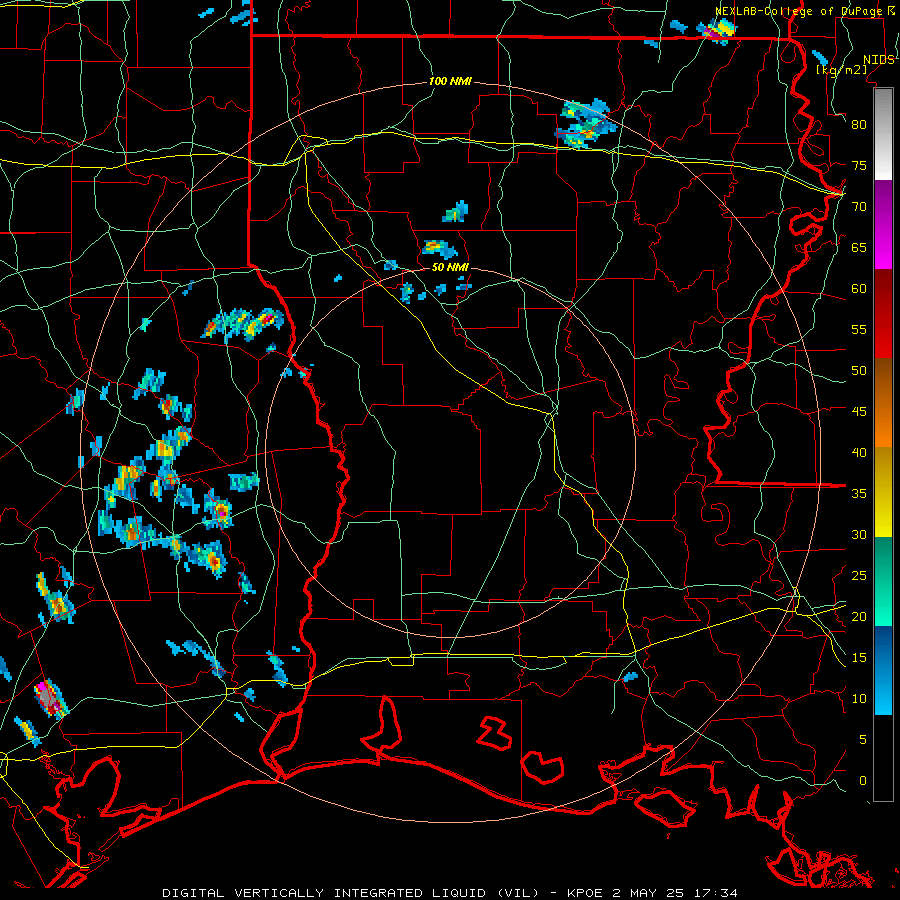This screenshot has height=900, width=900.
Task: Click the NIDS label above the color scale
Action: click(878, 60)
